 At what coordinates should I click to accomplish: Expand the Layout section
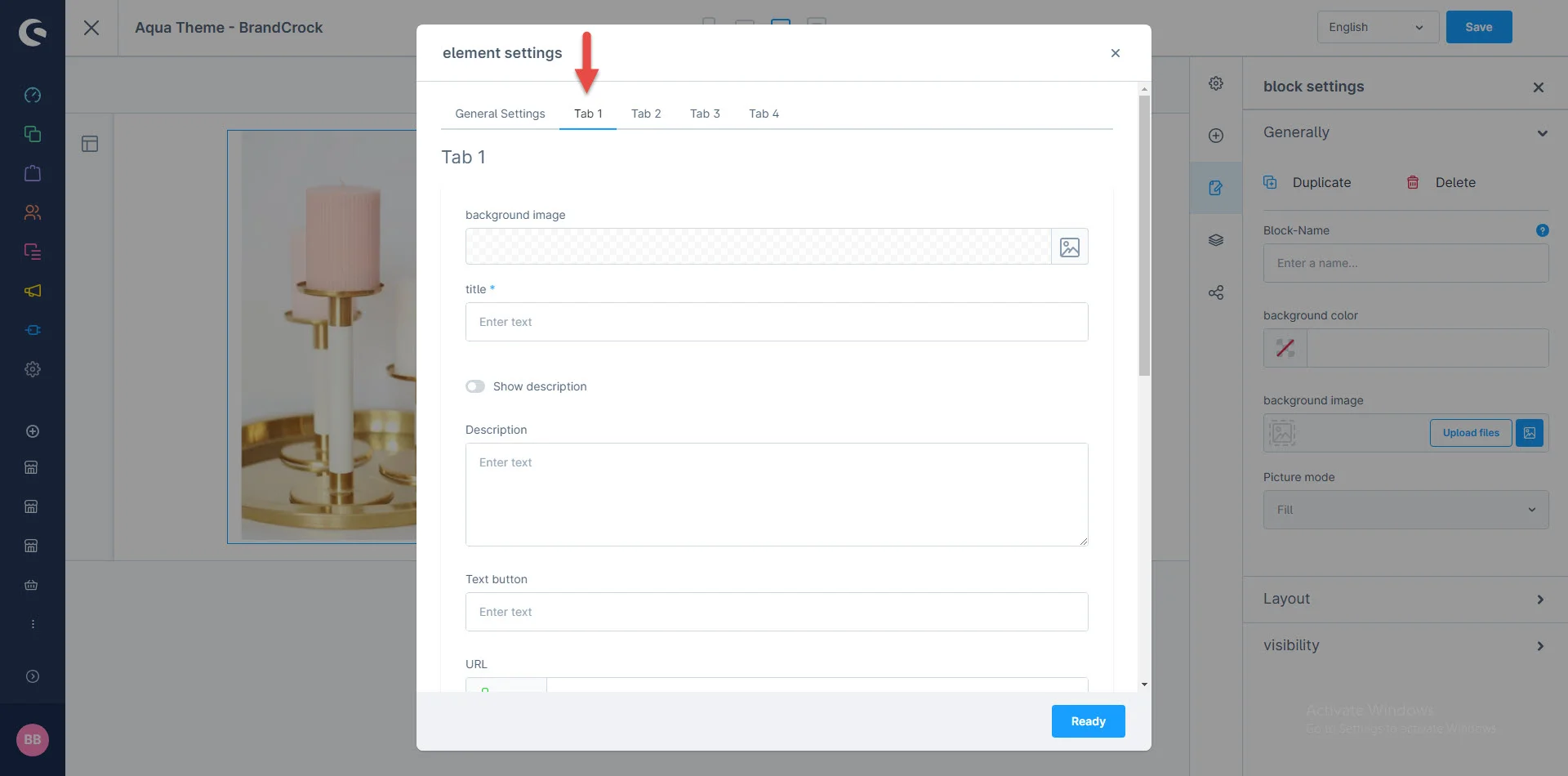[x=1405, y=599]
